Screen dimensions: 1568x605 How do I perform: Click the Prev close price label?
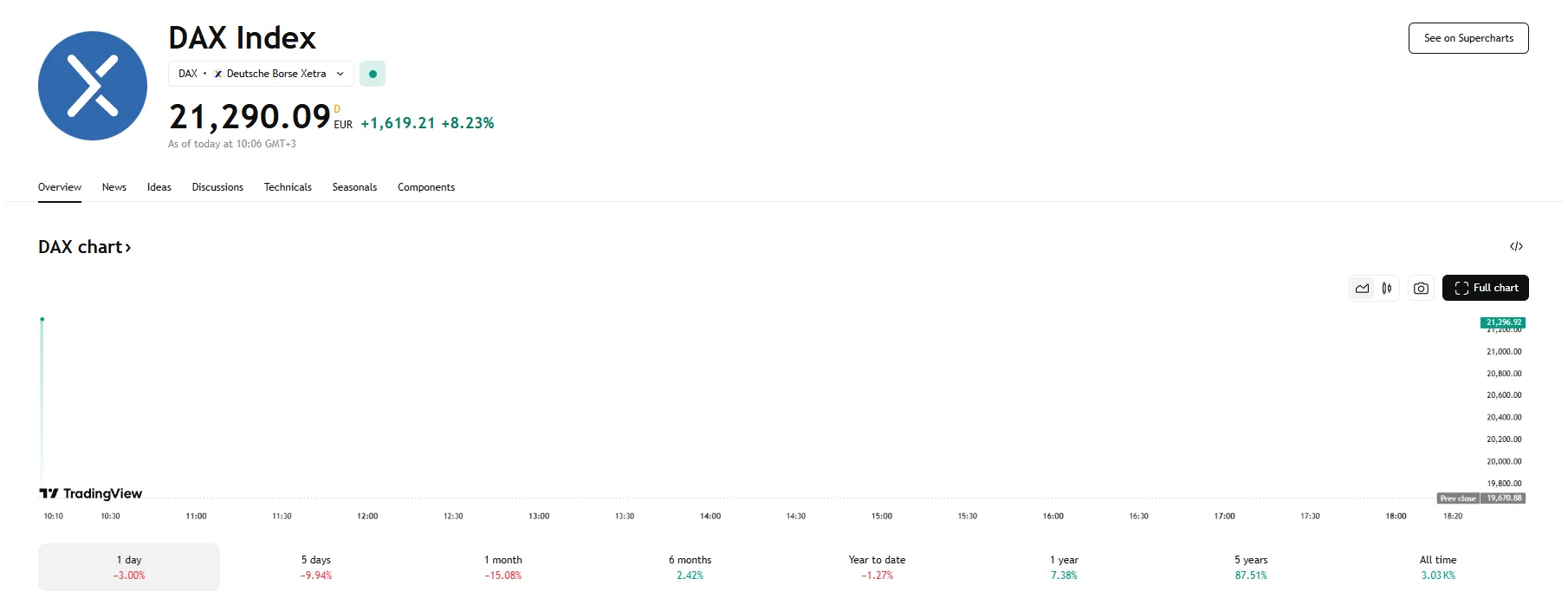(x=1458, y=498)
